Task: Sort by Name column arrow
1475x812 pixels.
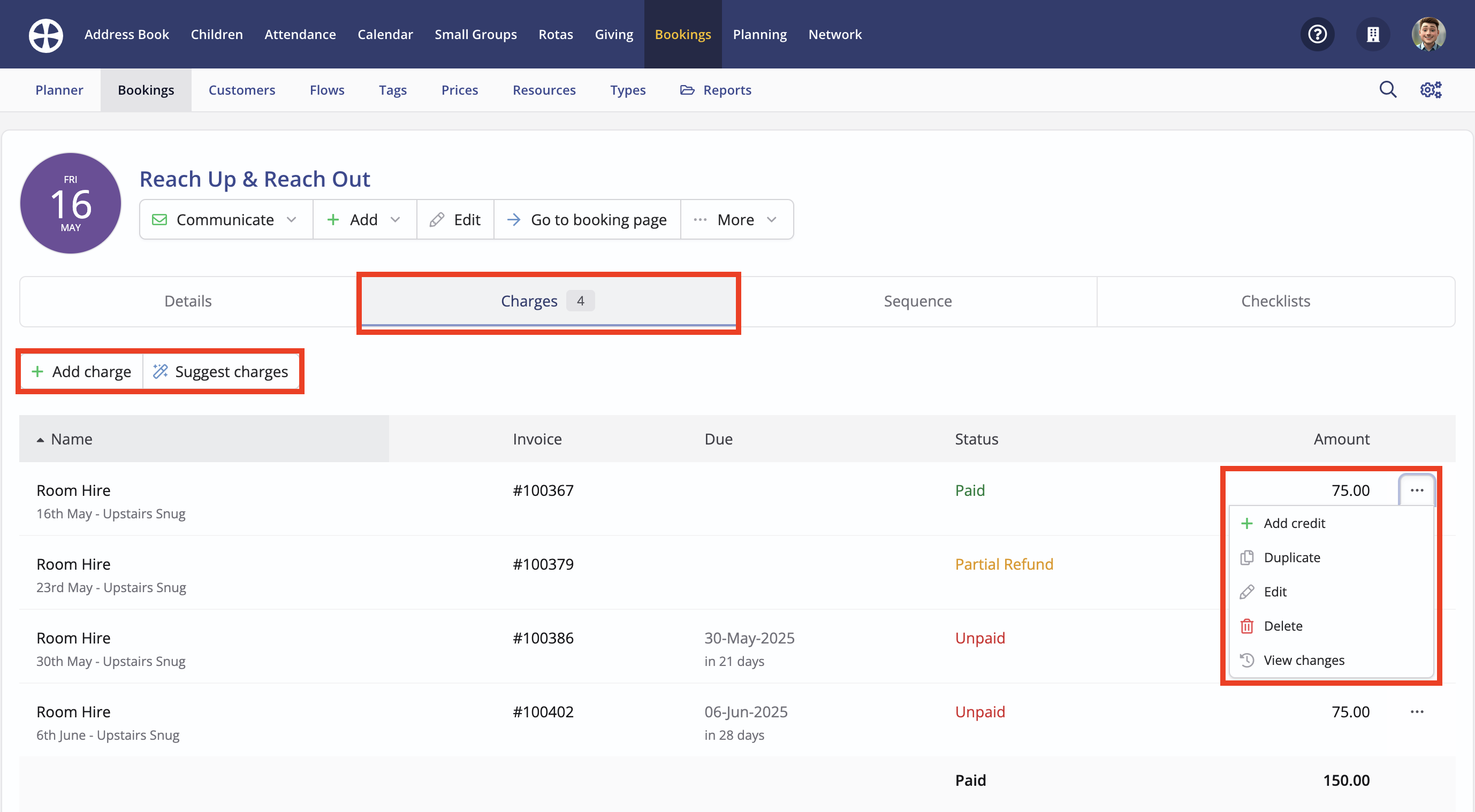Action: [40, 440]
